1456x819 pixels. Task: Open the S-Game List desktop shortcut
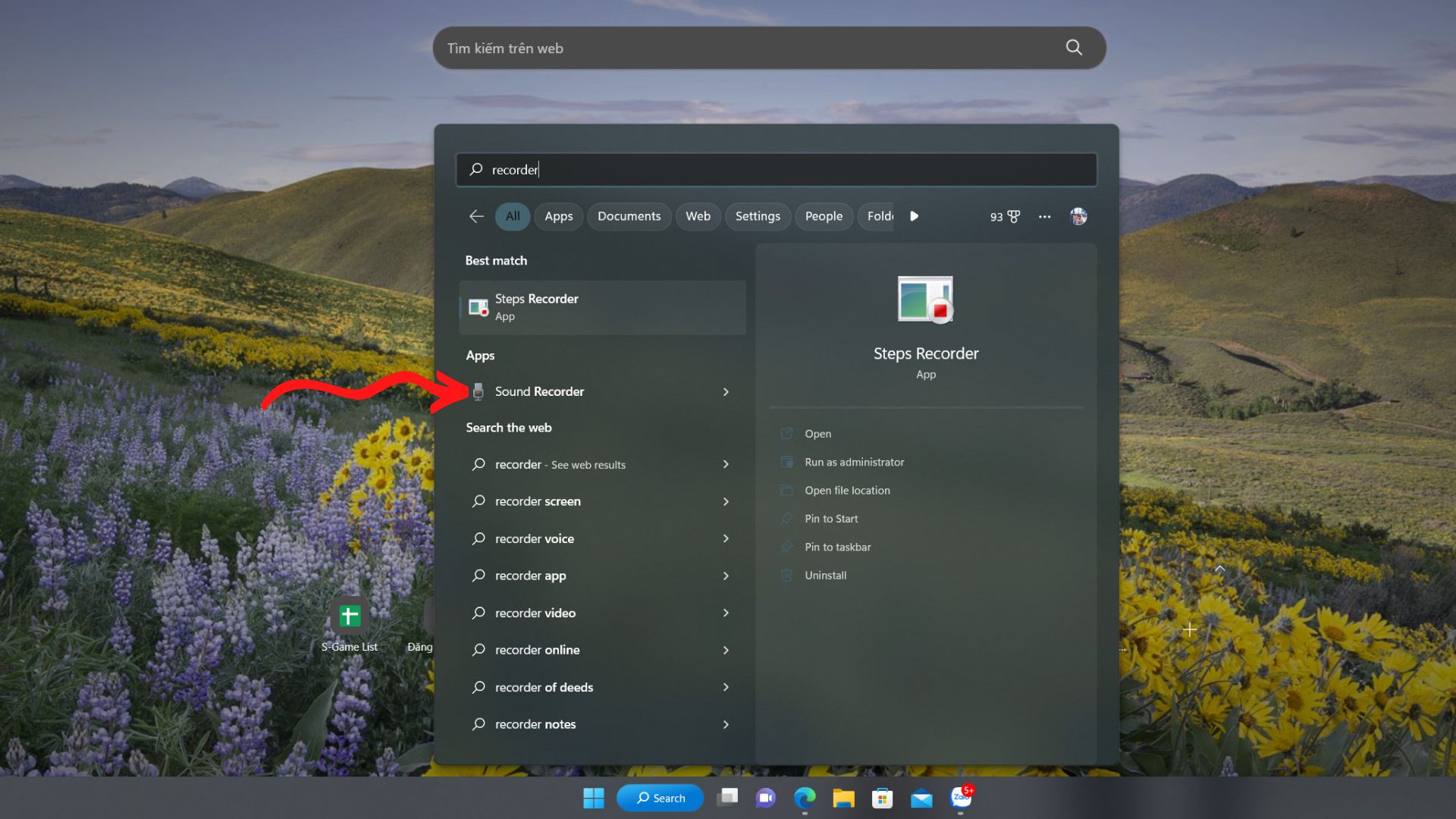(x=349, y=625)
